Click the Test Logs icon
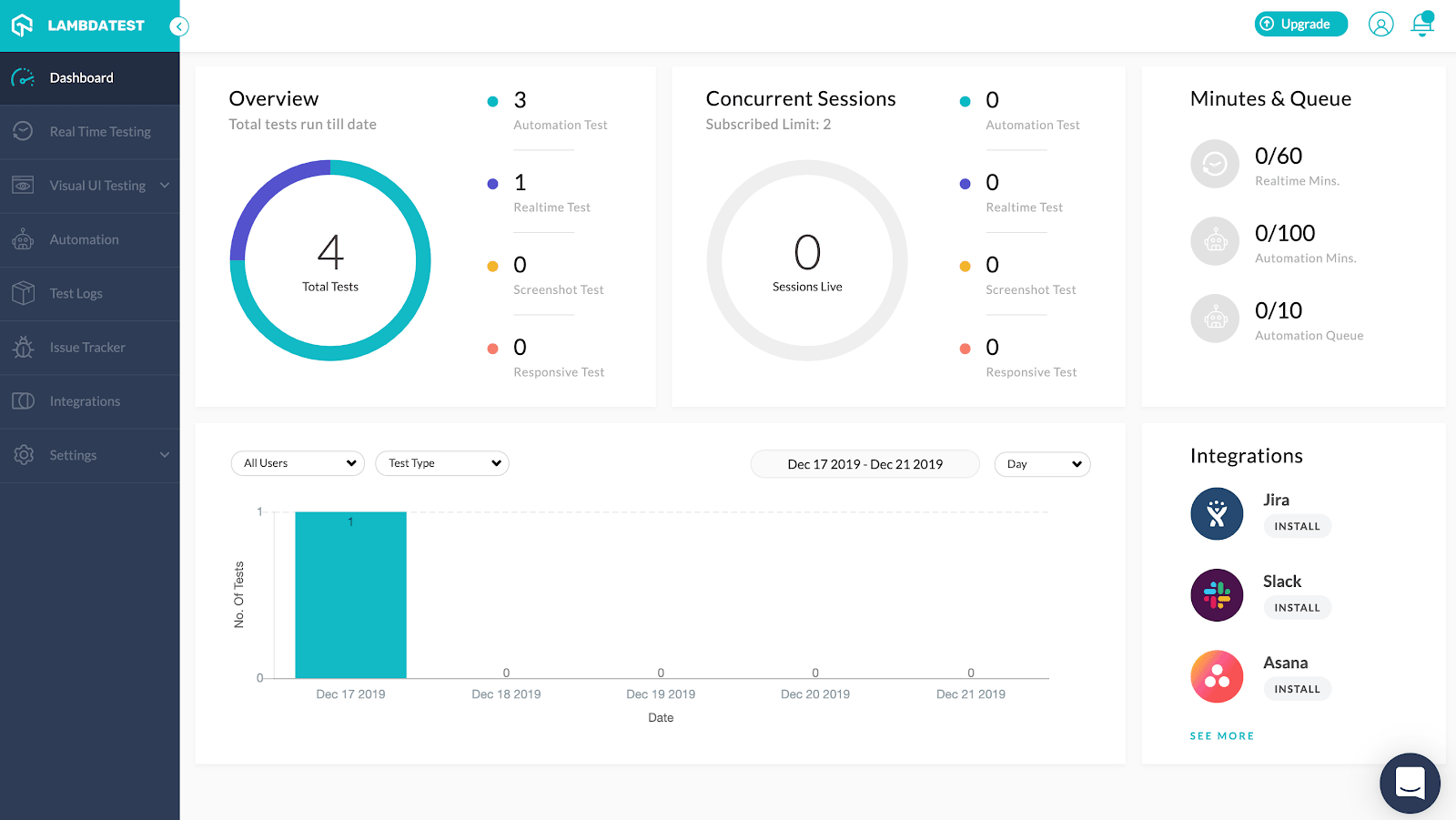Viewport: 1456px width, 820px height. coord(24,293)
